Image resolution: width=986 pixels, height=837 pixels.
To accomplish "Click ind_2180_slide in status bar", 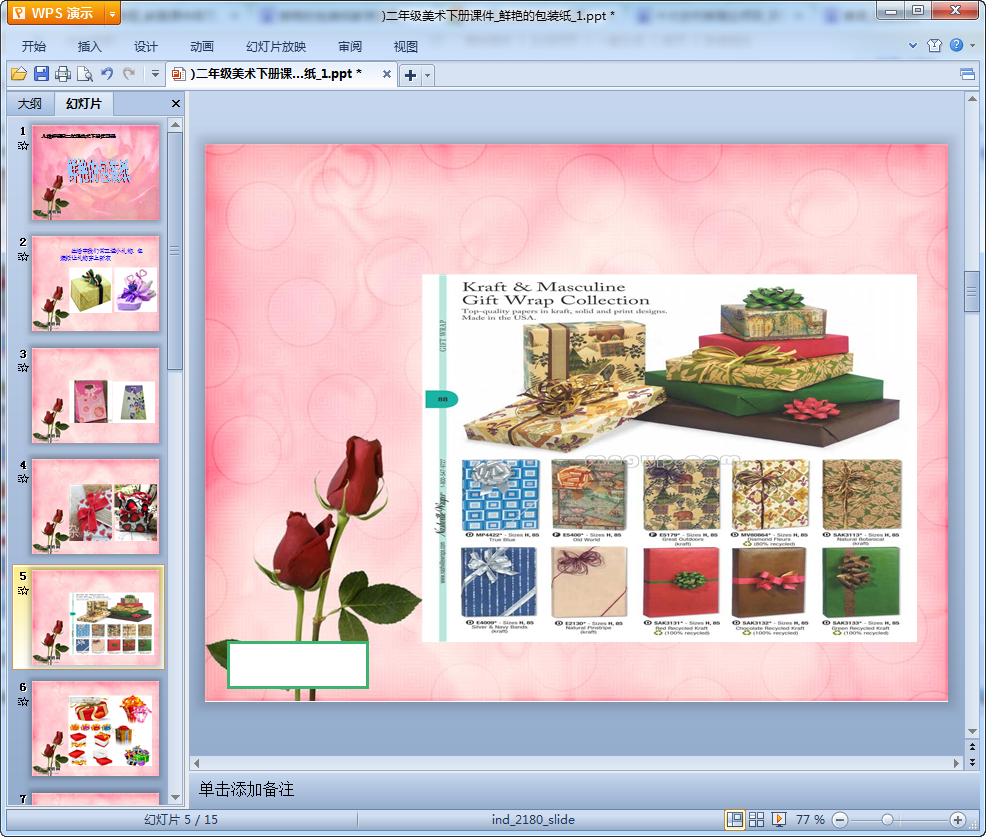I will point(533,820).
